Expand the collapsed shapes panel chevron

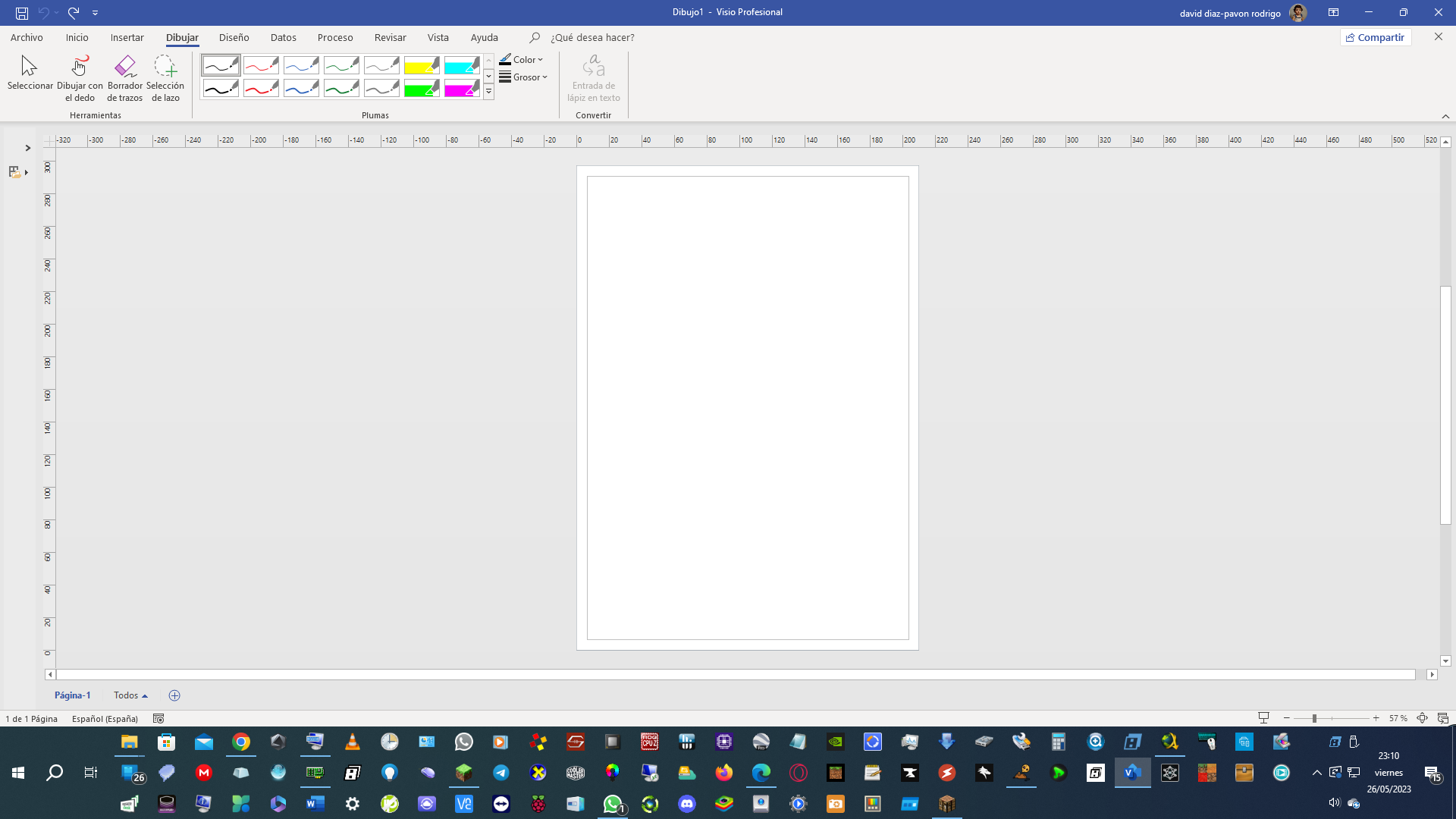click(x=27, y=148)
